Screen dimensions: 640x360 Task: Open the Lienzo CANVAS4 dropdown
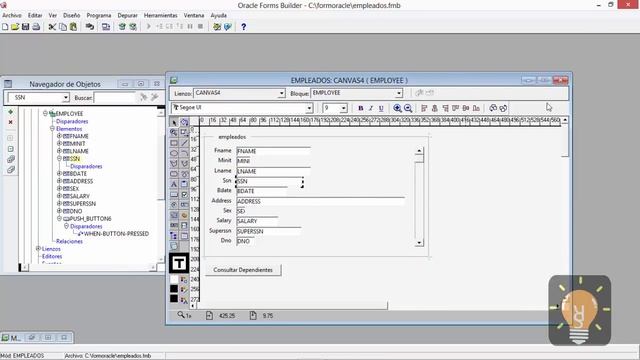point(281,93)
